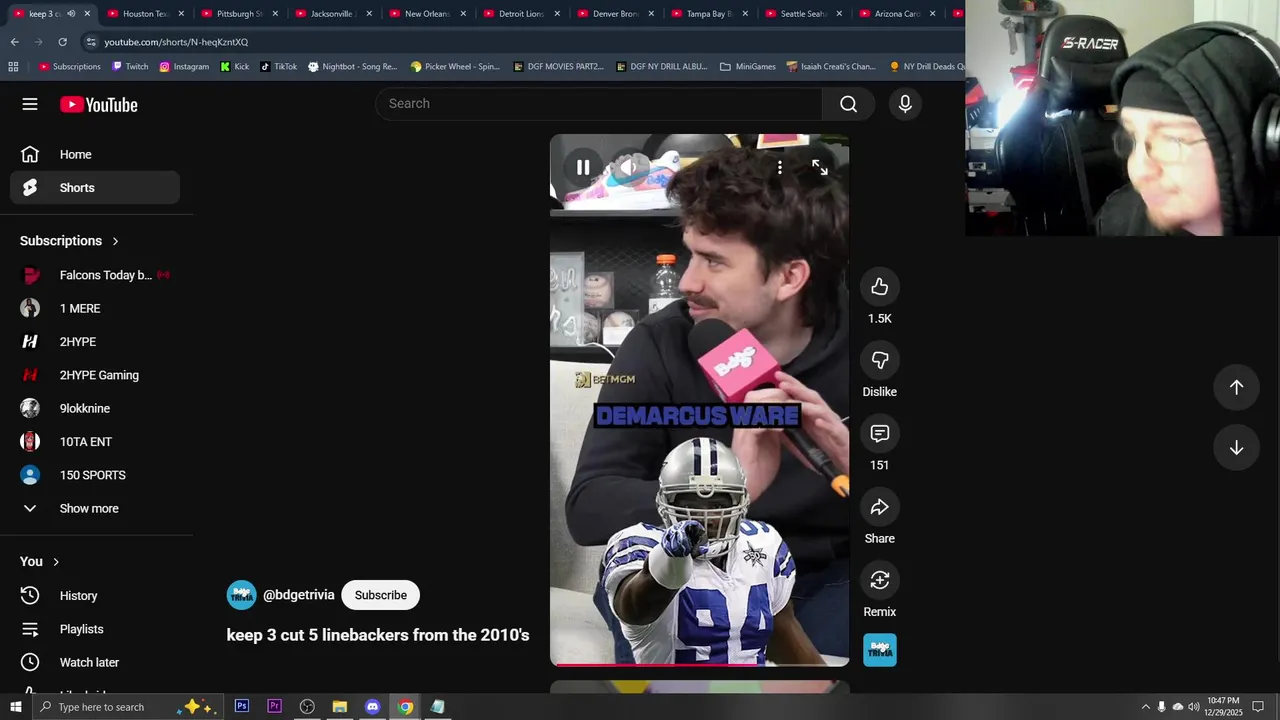1280x720 pixels.
Task: Open 2HYPE Gaming channel
Action: point(95,375)
